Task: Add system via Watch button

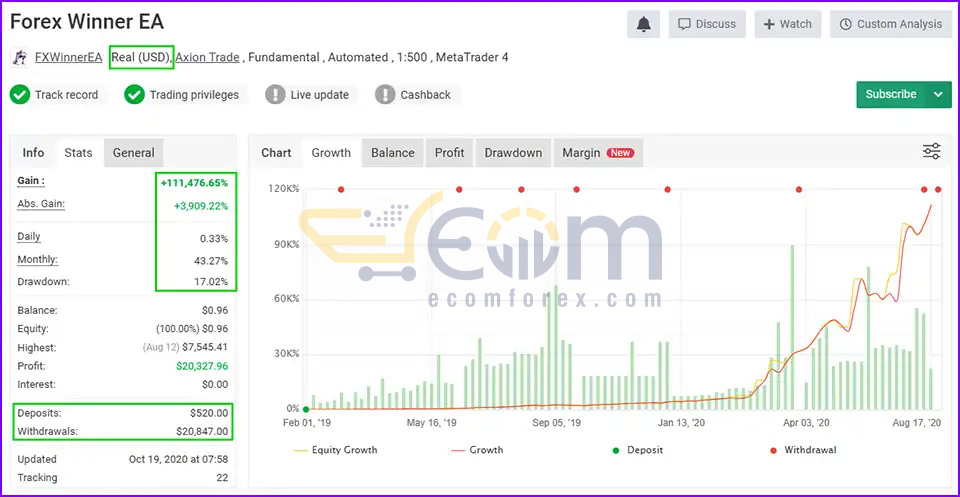Action: pos(788,24)
